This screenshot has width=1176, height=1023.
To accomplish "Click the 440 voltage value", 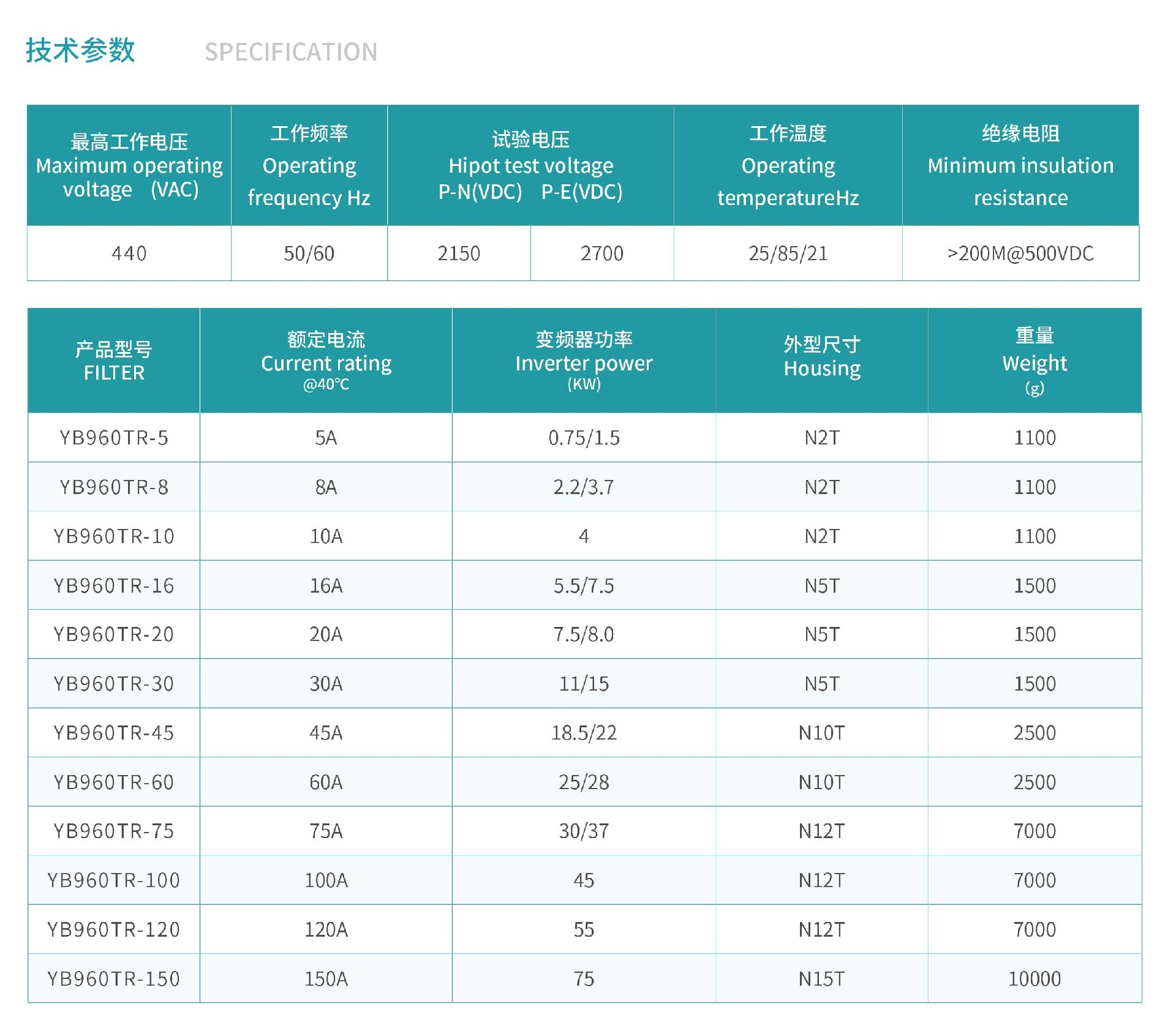I will coord(129,253).
